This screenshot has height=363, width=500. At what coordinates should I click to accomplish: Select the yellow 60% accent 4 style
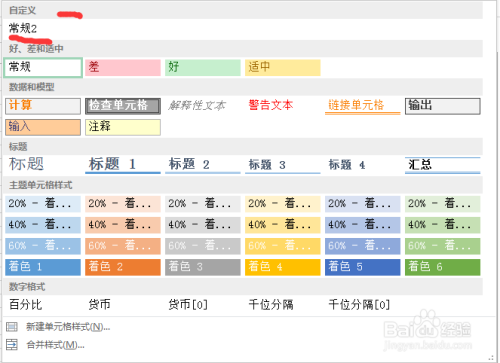[x=283, y=246]
